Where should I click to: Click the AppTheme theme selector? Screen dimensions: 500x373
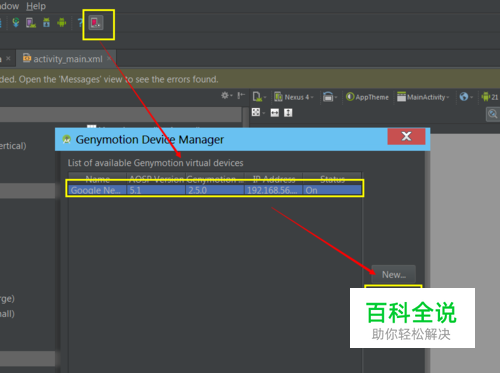click(x=367, y=97)
